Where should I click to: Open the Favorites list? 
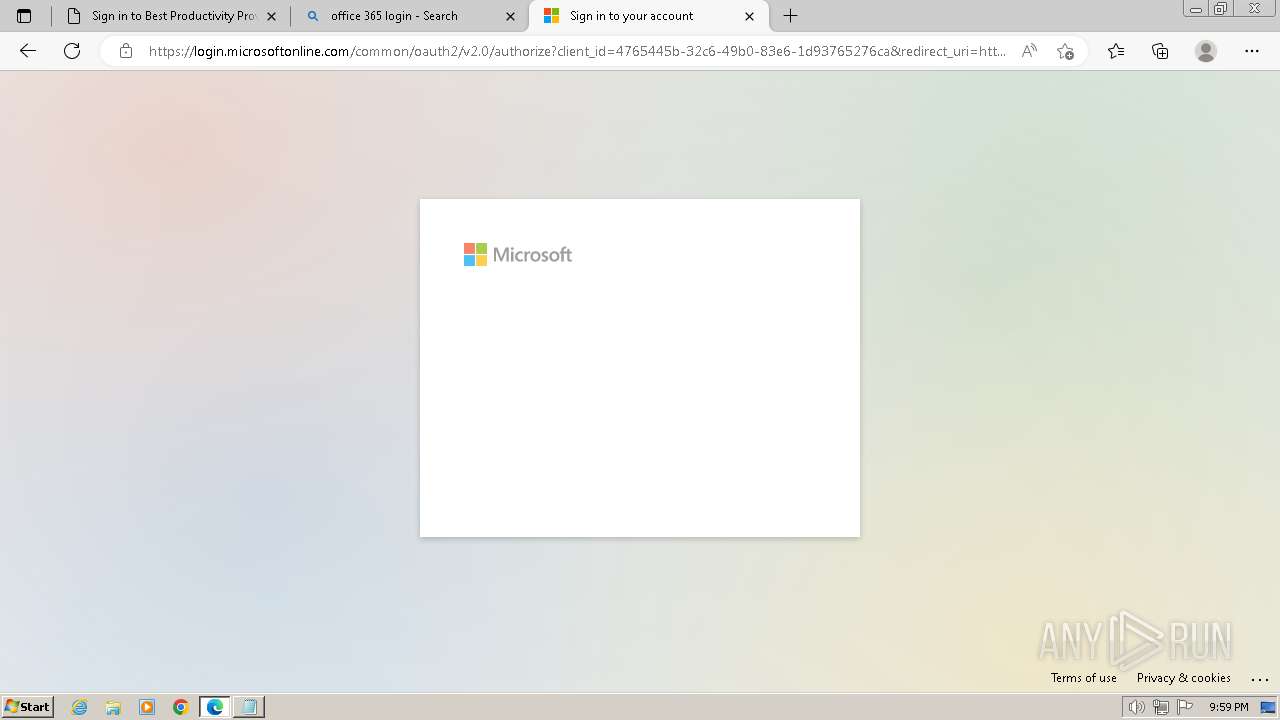point(1116,51)
